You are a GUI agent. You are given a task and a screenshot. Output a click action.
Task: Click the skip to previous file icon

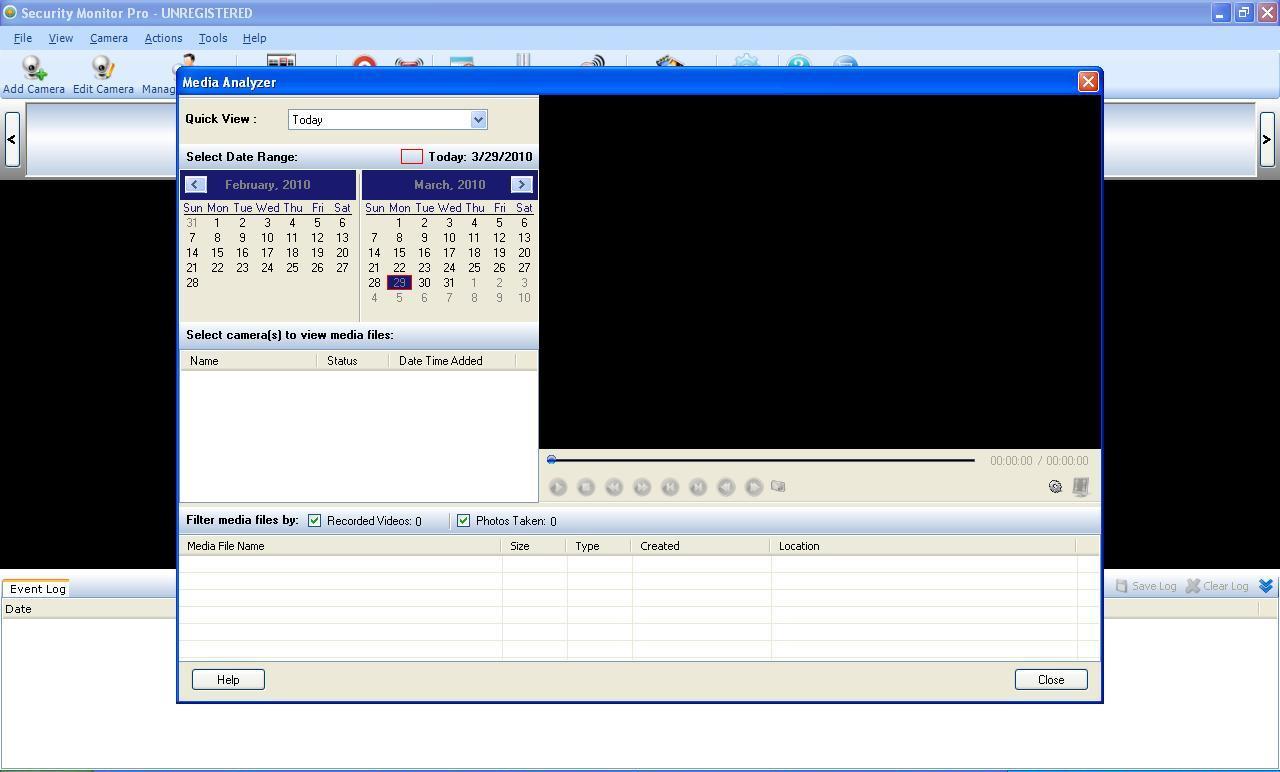coord(670,487)
